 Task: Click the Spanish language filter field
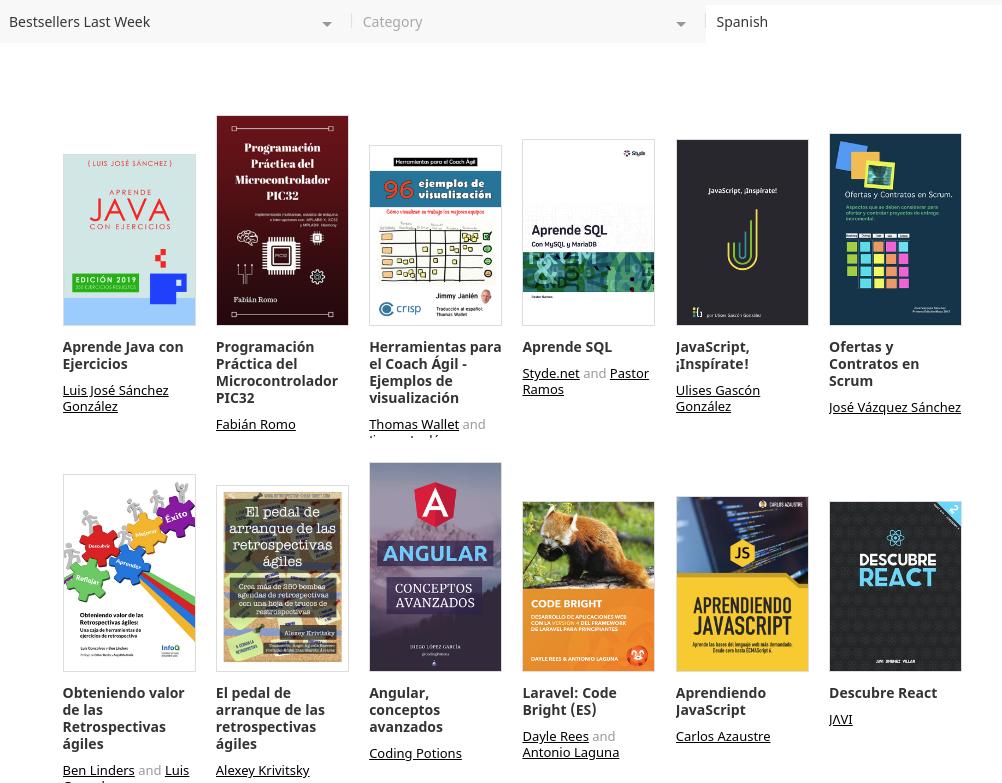point(854,22)
